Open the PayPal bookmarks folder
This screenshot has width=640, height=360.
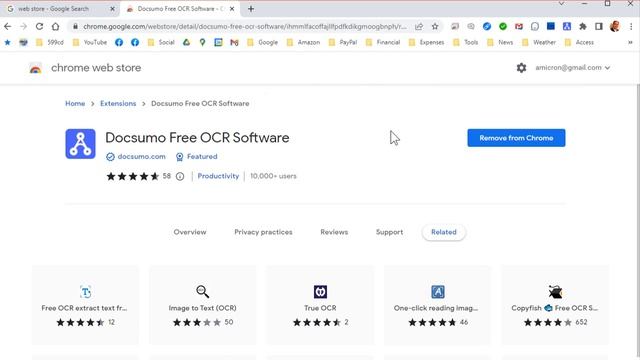[x=342, y=42]
